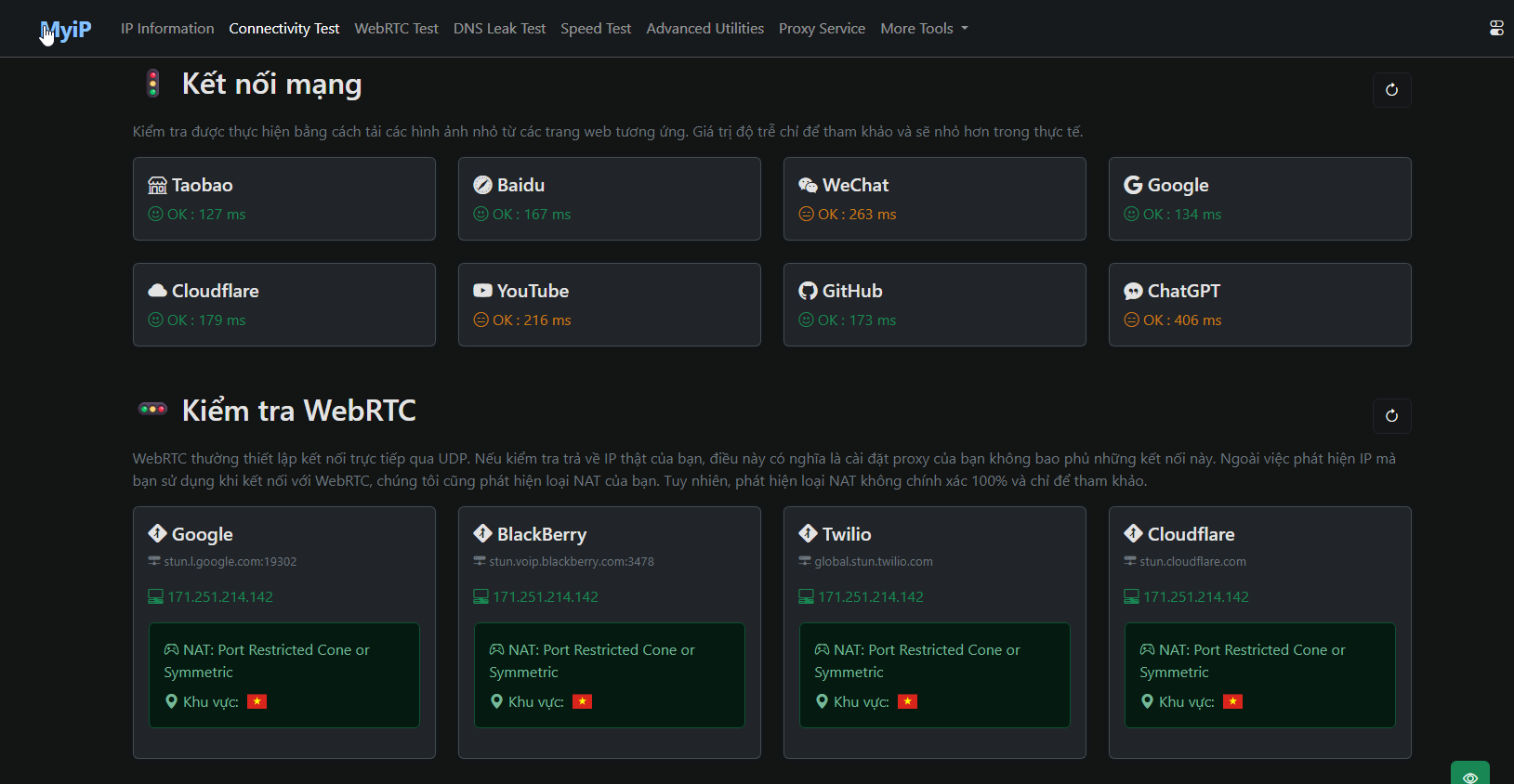Image resolution: width=1514 pixels, height=784 pixels.
Task: Click the Baidu compass icon
Action: (482, 185)
